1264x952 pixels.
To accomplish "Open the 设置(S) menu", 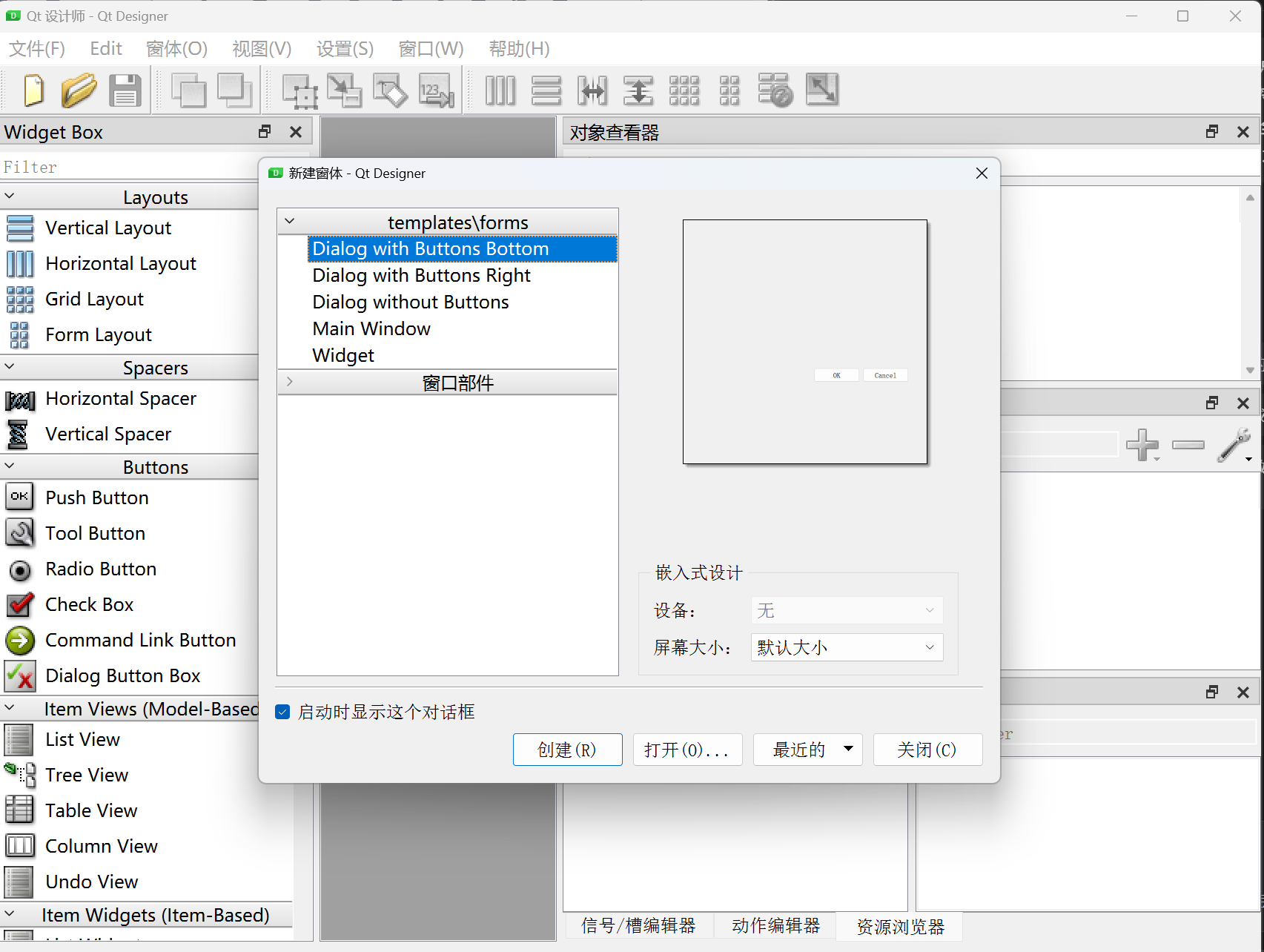I will click(x=345, y=49).
